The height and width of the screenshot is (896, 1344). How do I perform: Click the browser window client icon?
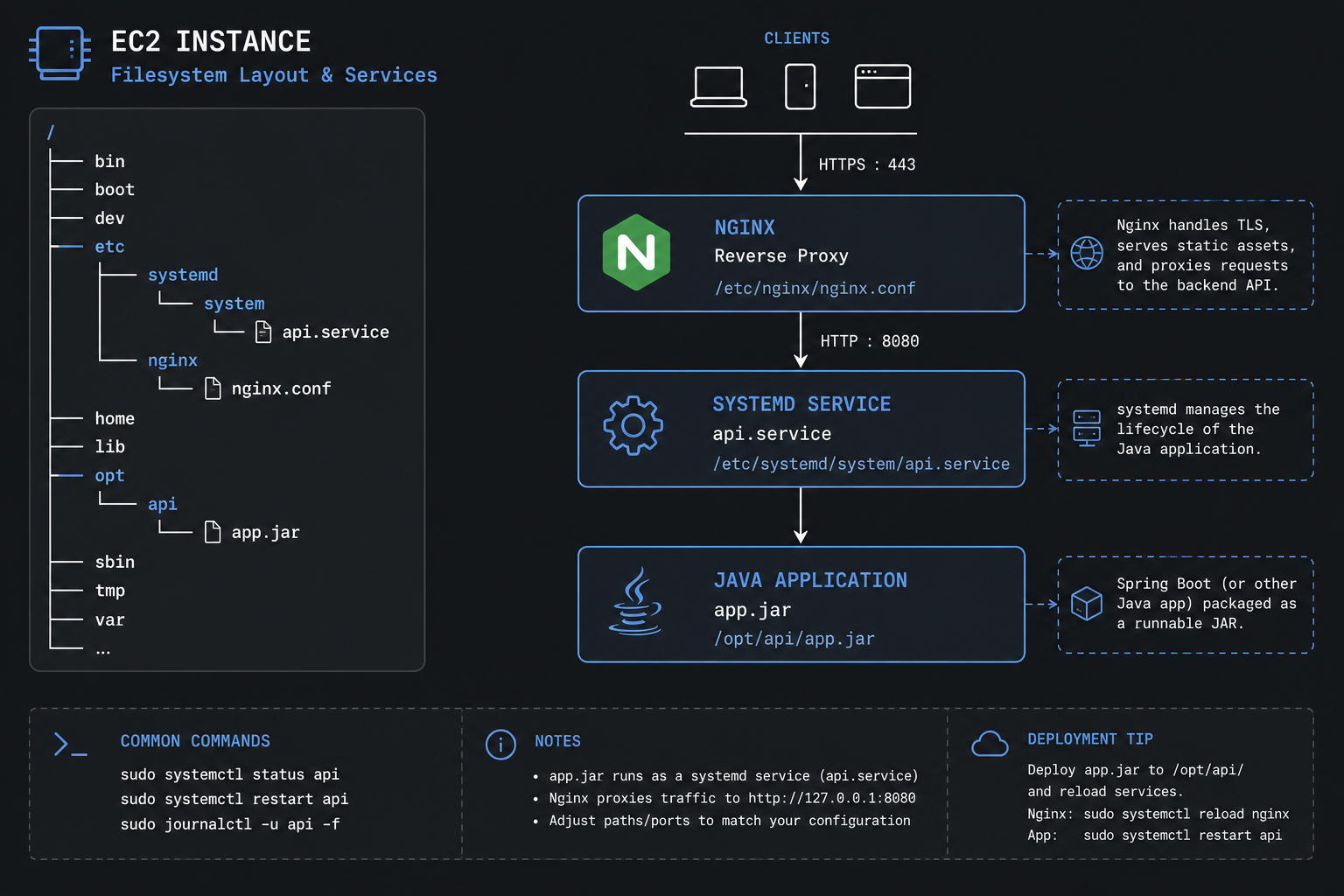pyautogui.click(x=882, y=87)
